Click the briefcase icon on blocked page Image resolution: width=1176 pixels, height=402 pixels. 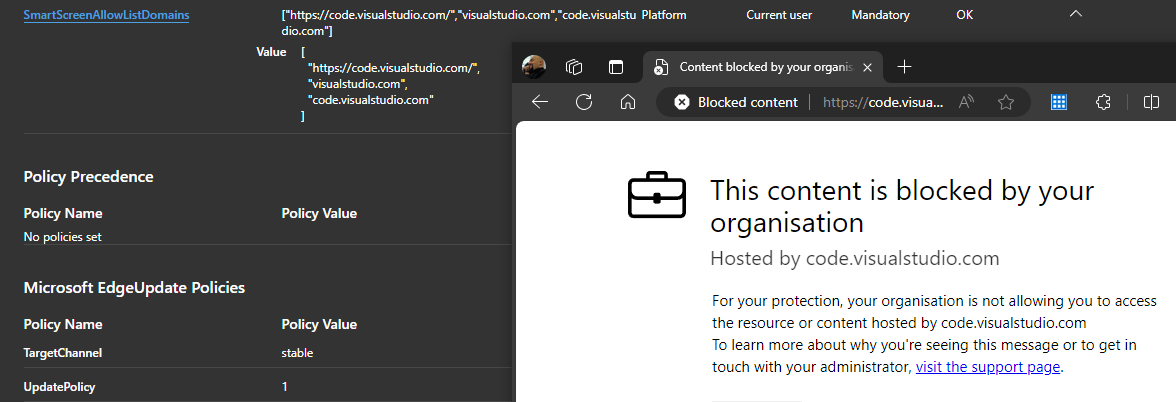657,195
